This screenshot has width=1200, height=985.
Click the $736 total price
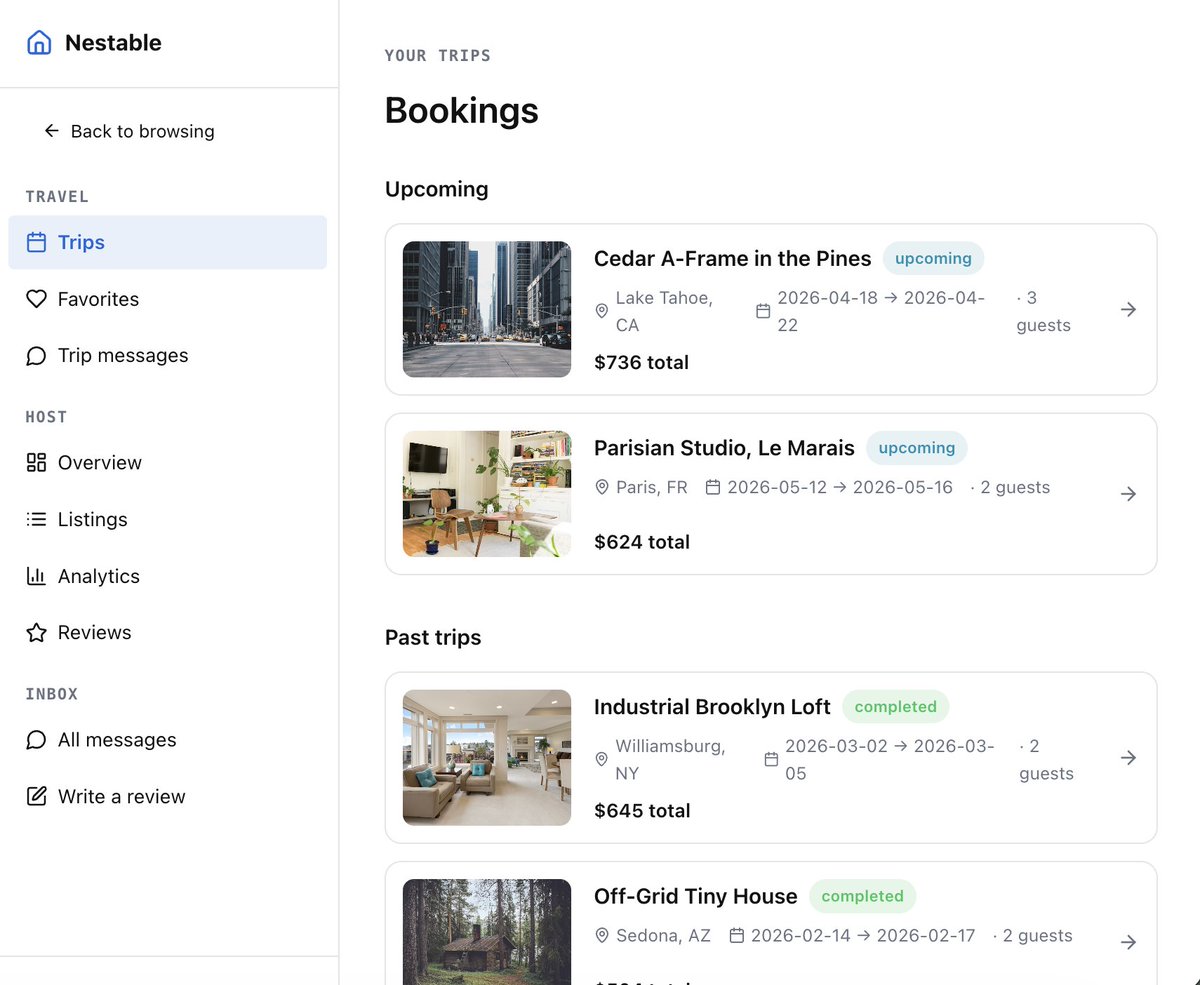[641, 362]
